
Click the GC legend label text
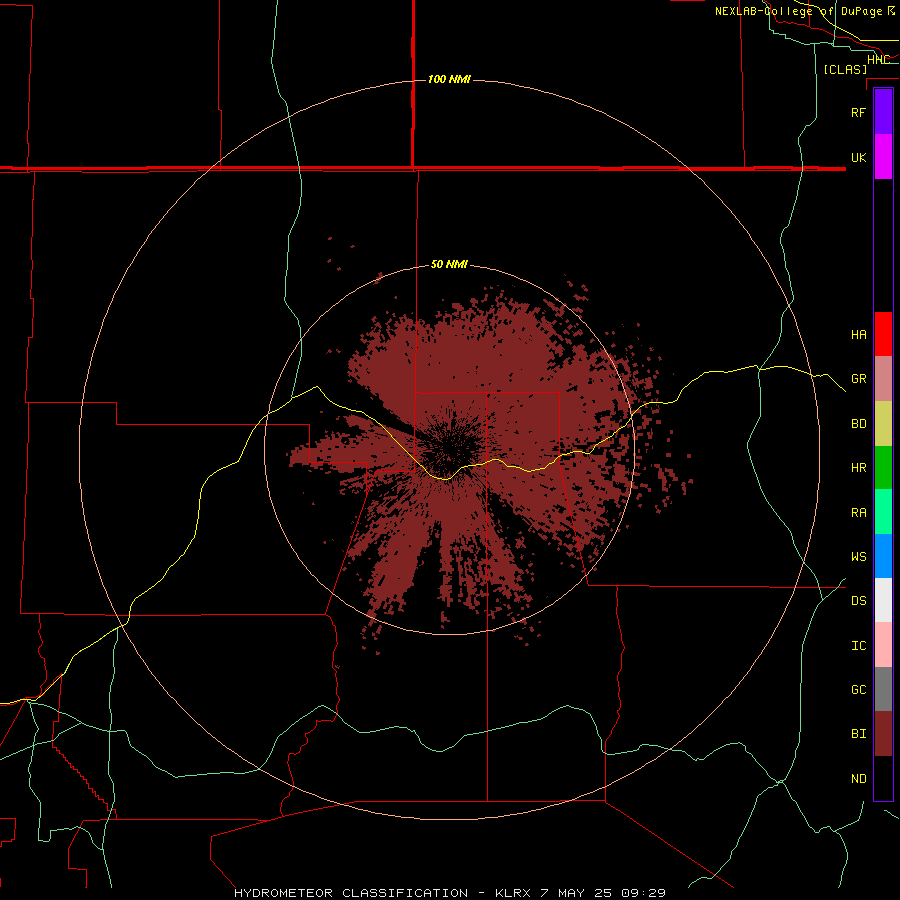(859, 690)
